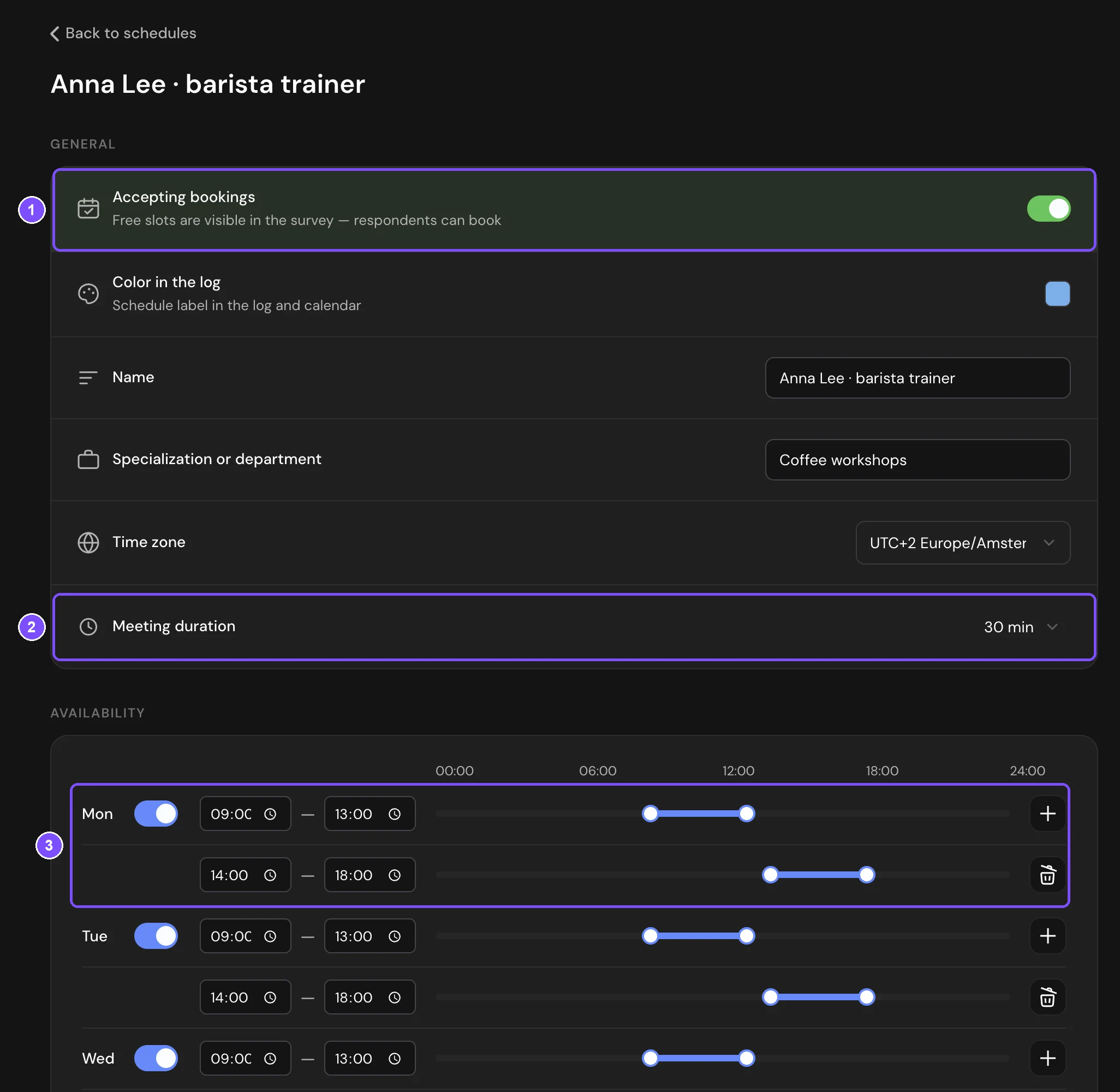
Task: Add a time slot for Wednesday
Action: coord(1047,1058)
